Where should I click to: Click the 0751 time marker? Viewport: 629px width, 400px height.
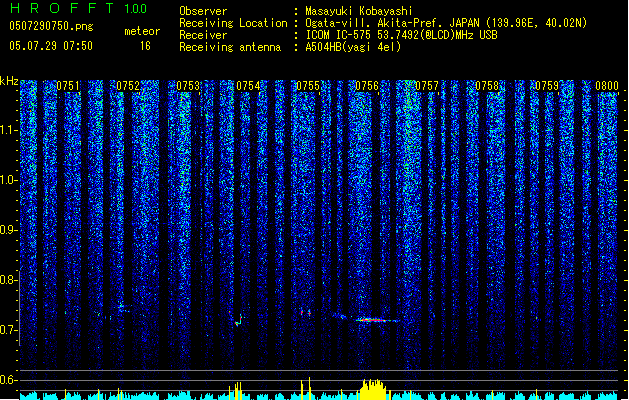click(68, 86)
